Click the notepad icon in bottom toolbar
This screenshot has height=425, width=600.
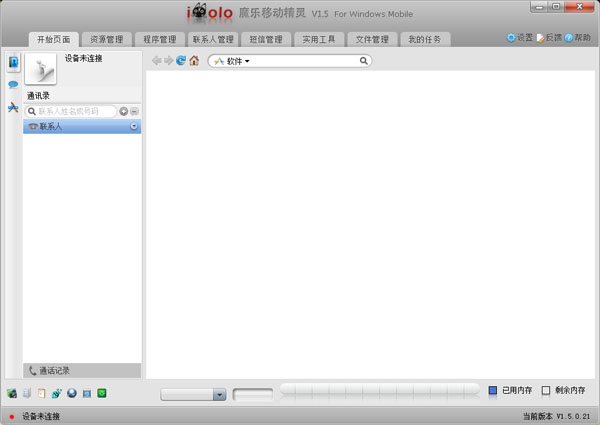click(41, 393)
